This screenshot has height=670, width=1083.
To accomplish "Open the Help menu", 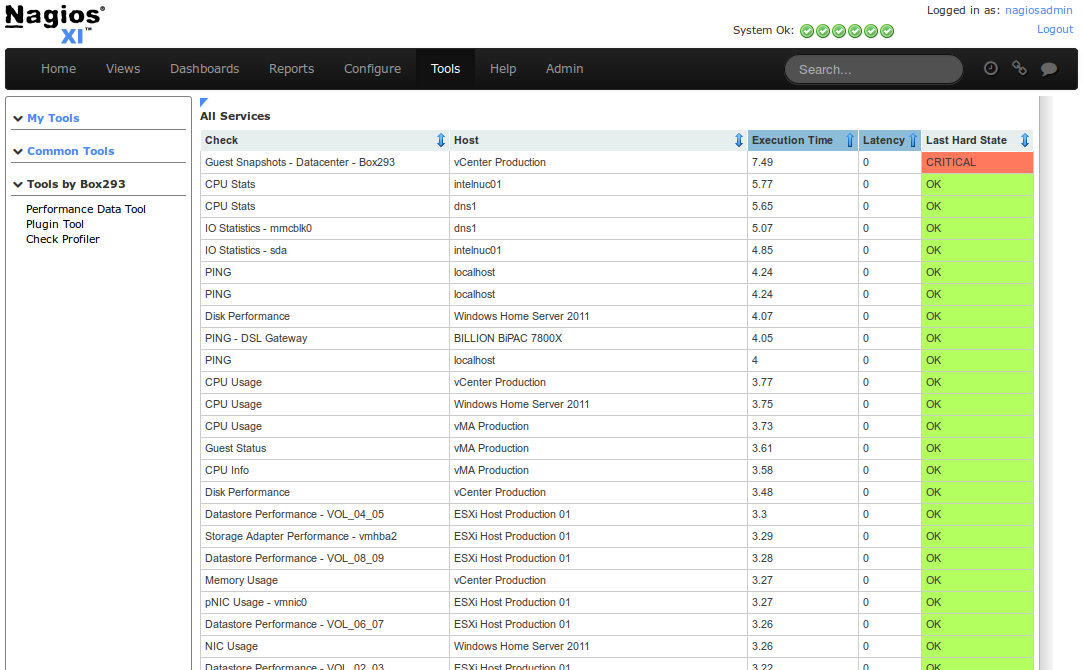I will (503, 68).
